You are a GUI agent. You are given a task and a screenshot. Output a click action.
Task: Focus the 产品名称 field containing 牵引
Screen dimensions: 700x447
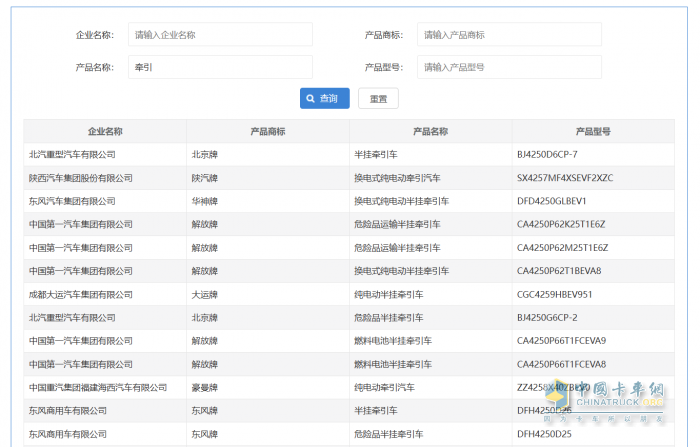click(220, 67)
